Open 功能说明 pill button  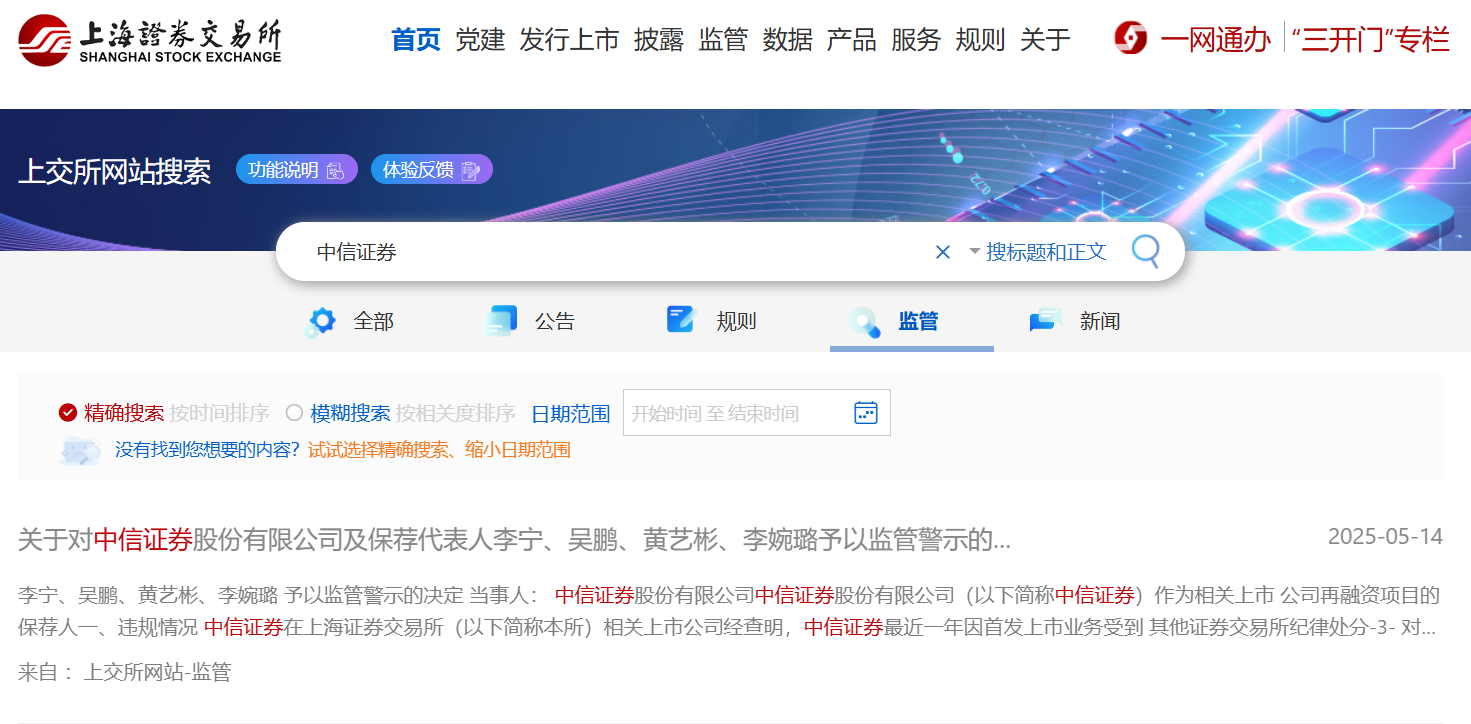pos(297,170)
